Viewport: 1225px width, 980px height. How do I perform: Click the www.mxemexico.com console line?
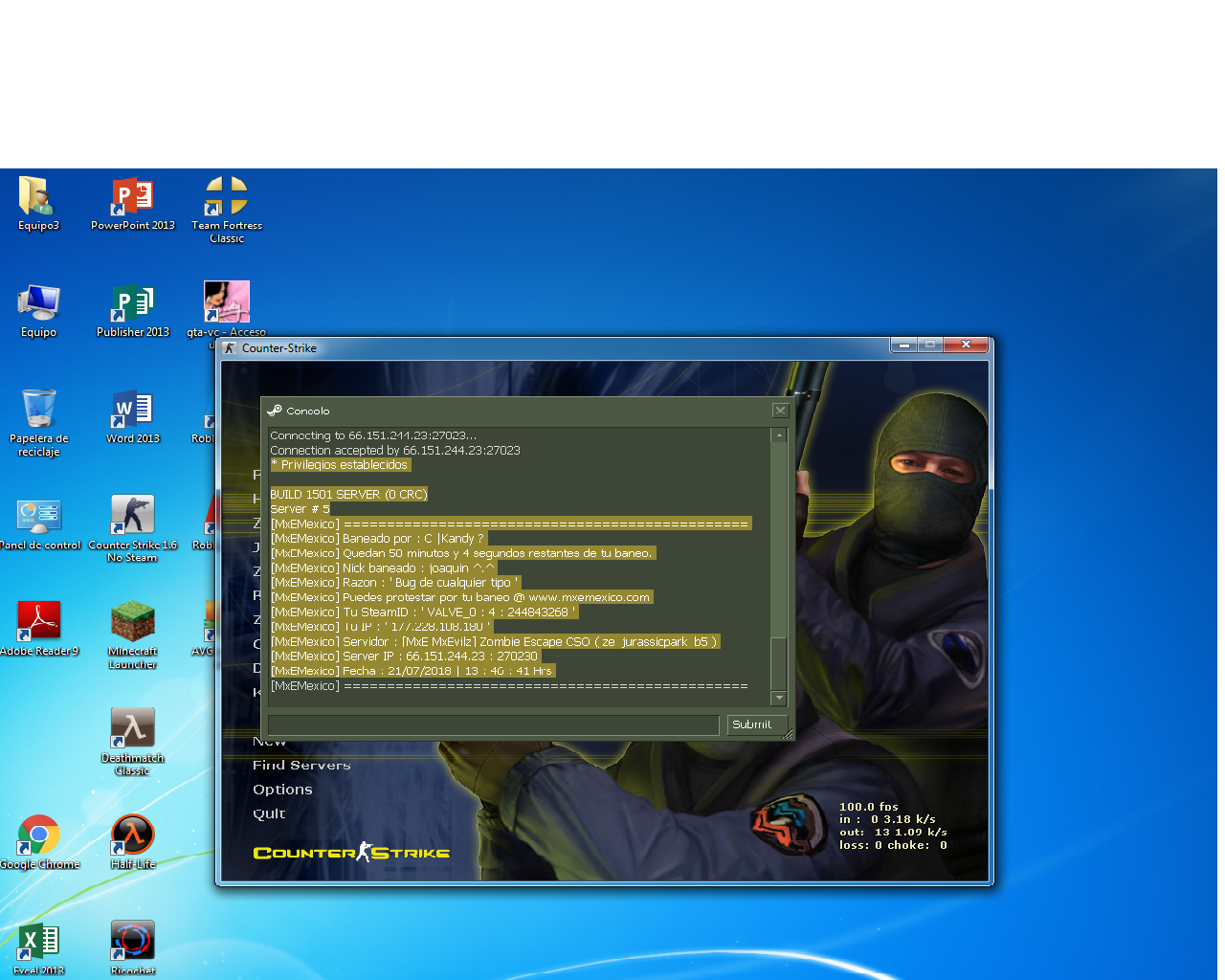461,597
